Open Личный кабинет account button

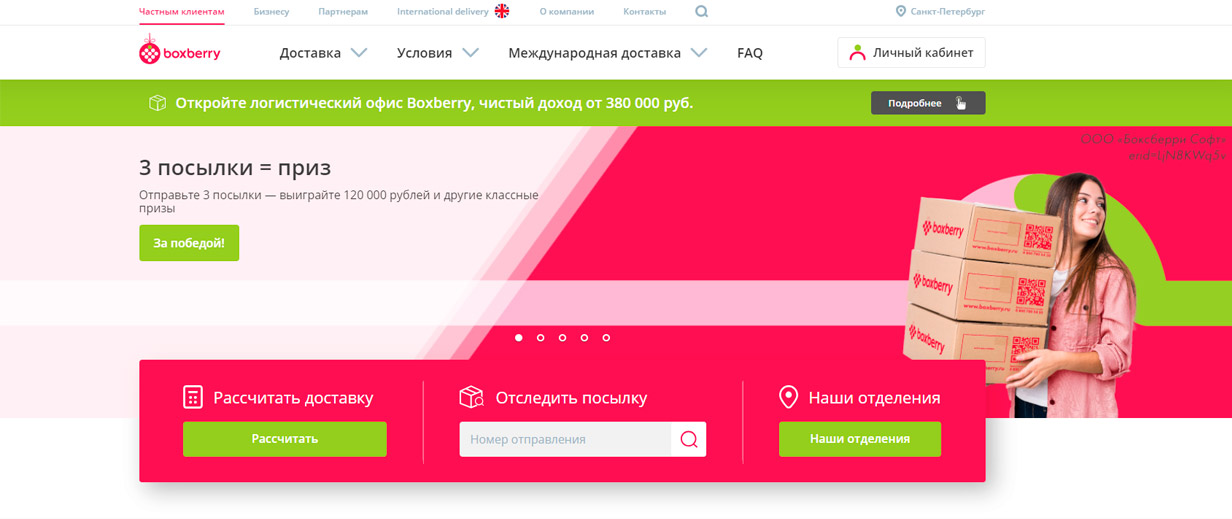[911, 53]
